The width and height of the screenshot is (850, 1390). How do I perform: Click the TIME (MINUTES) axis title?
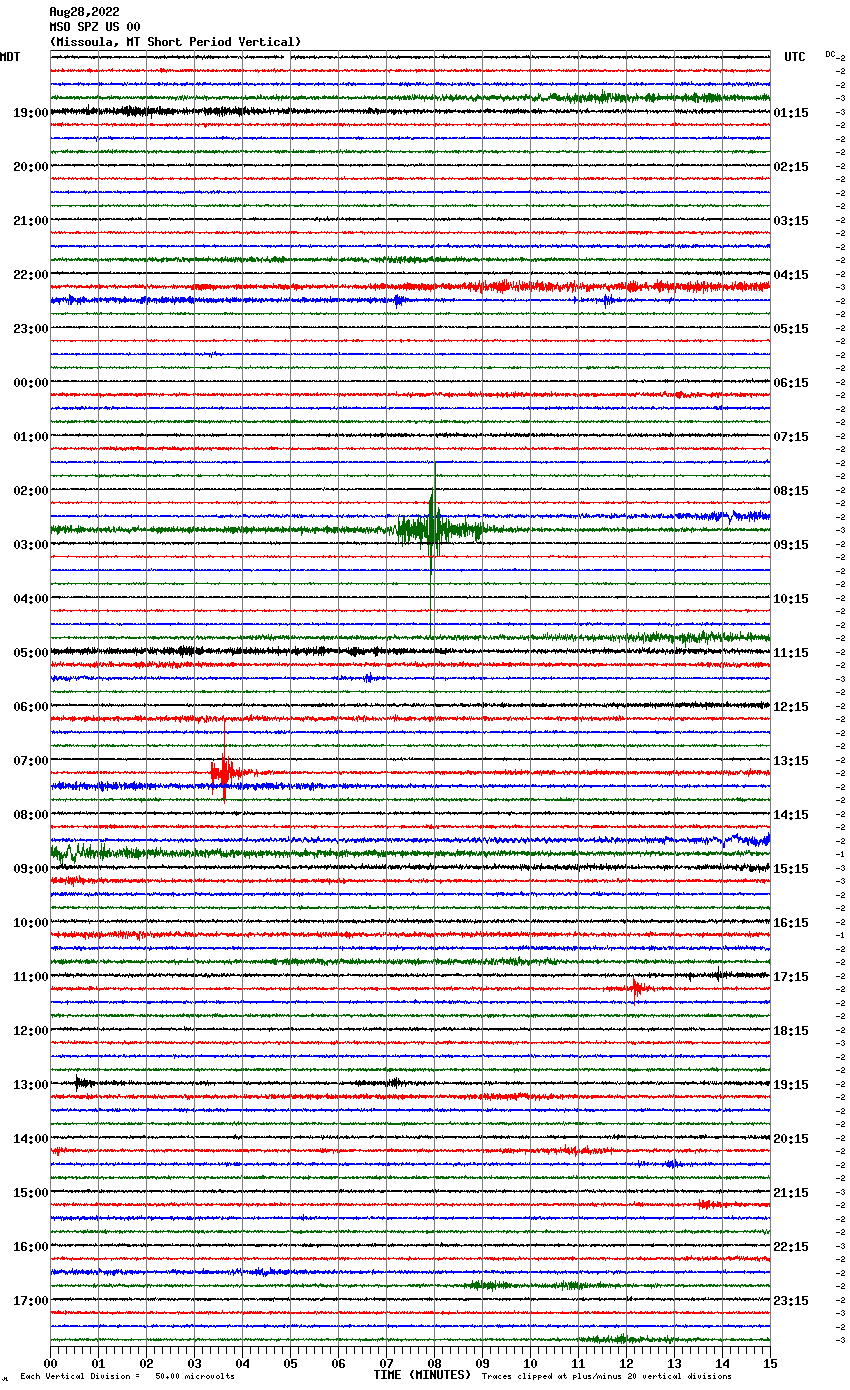(421, 1375)
